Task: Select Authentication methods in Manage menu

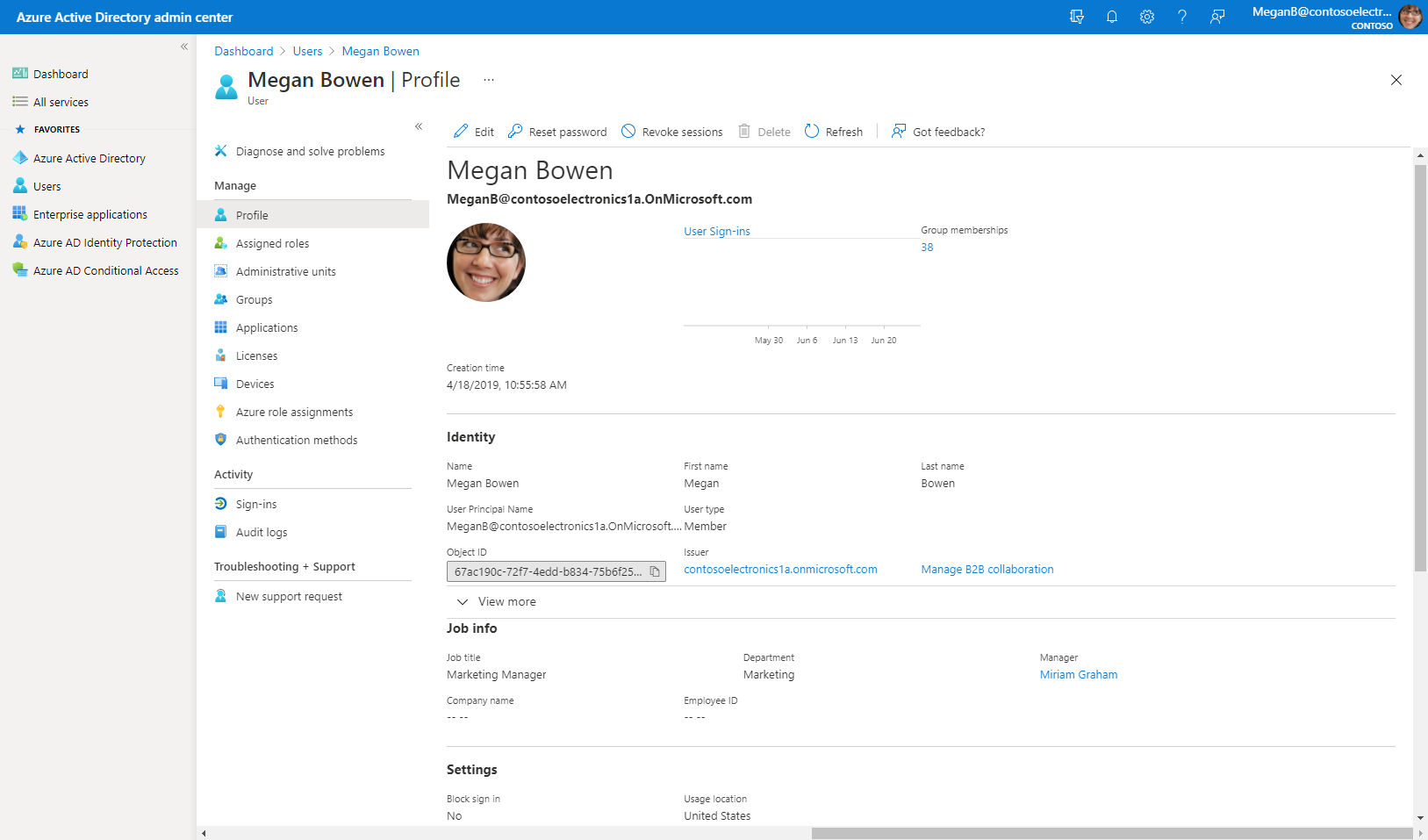Action: tap(296, 441)
